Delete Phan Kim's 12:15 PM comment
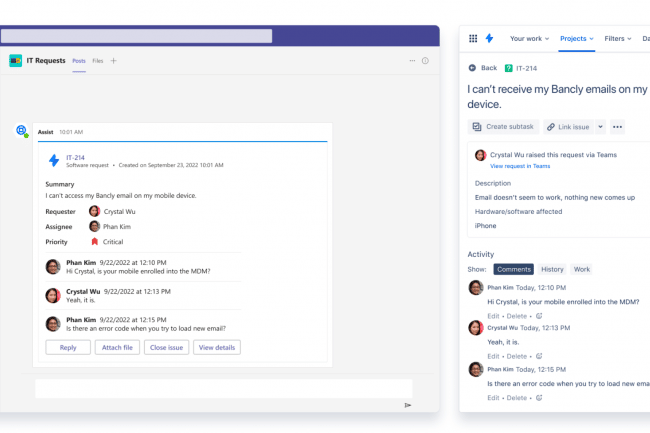 (x=517, y=398)
